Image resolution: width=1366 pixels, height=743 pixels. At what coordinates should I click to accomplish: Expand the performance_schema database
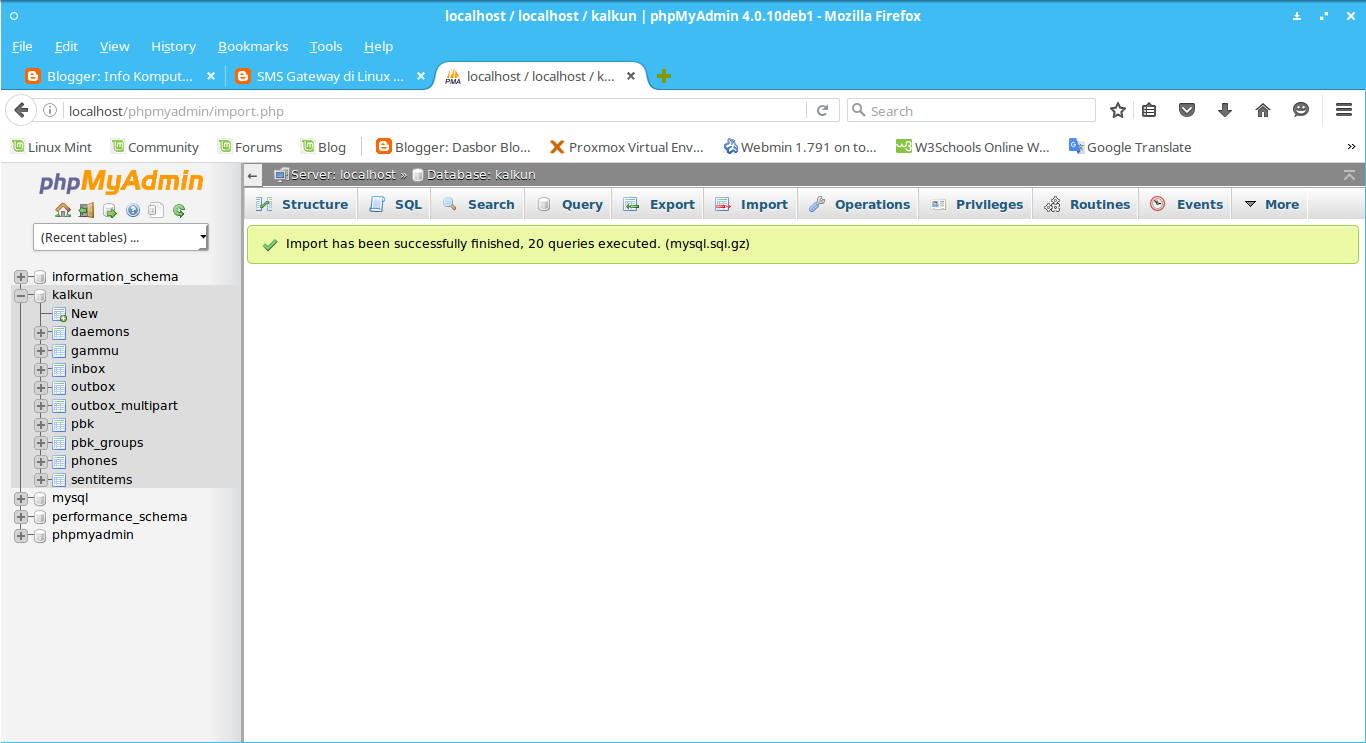click(21, 517)
